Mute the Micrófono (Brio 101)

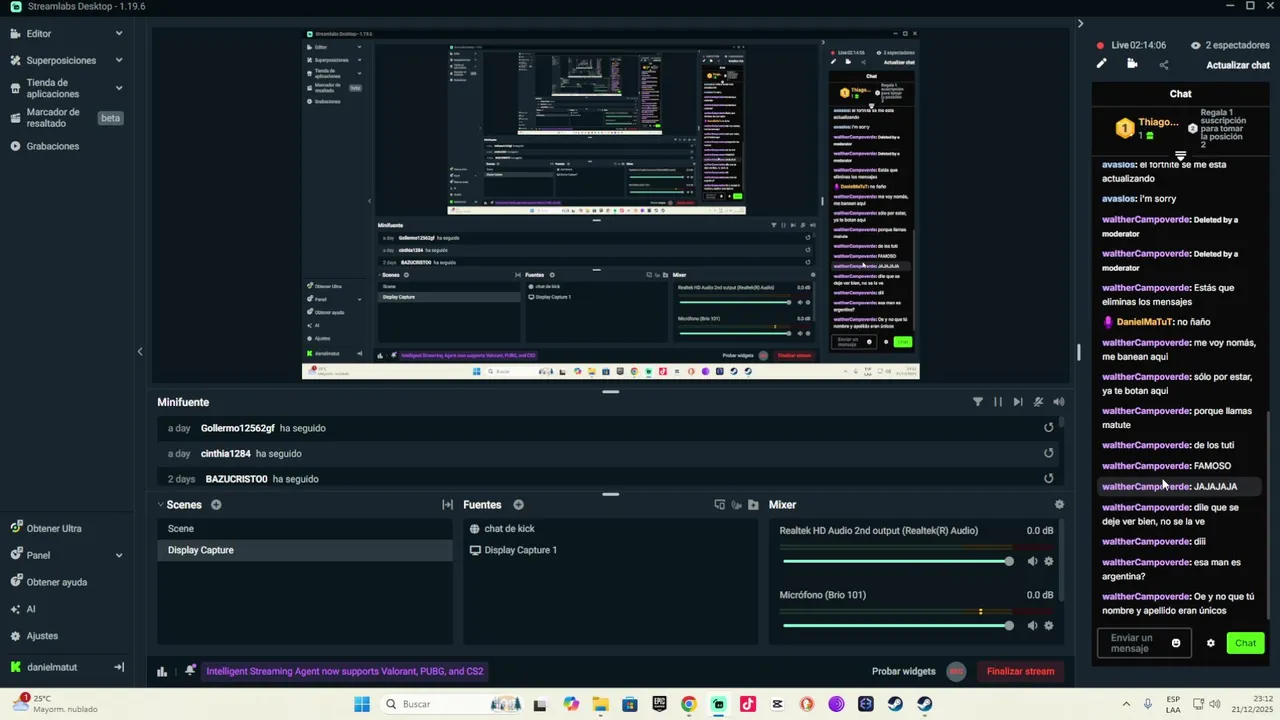[1032, 626]
